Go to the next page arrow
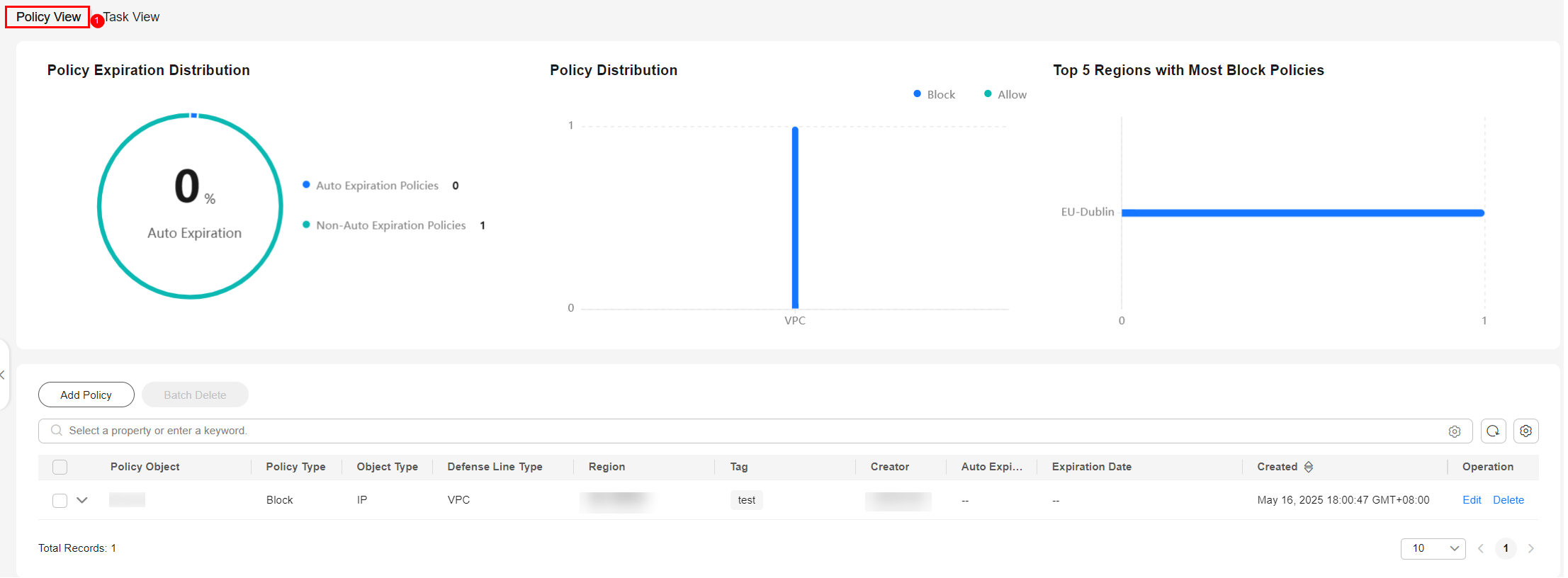 (1531, 548)
